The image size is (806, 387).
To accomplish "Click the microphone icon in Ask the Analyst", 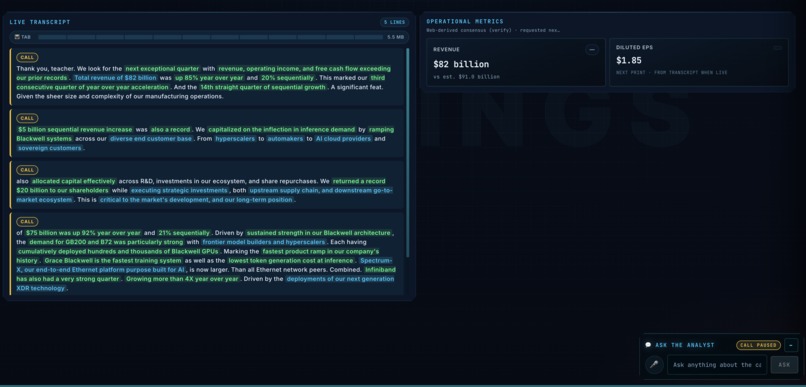I will 654,365.
